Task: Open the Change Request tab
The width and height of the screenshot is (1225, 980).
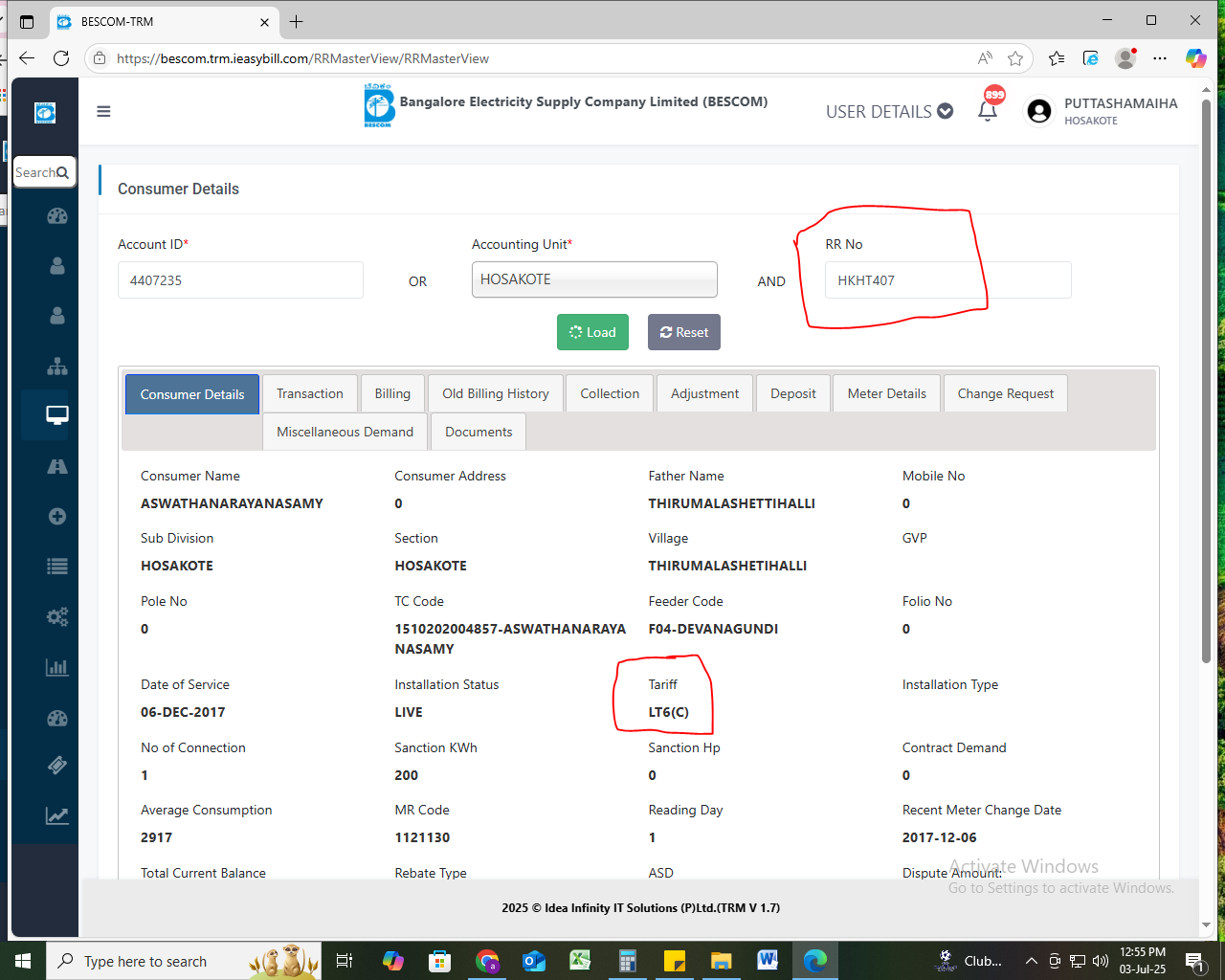Action: pos(1006,393)
